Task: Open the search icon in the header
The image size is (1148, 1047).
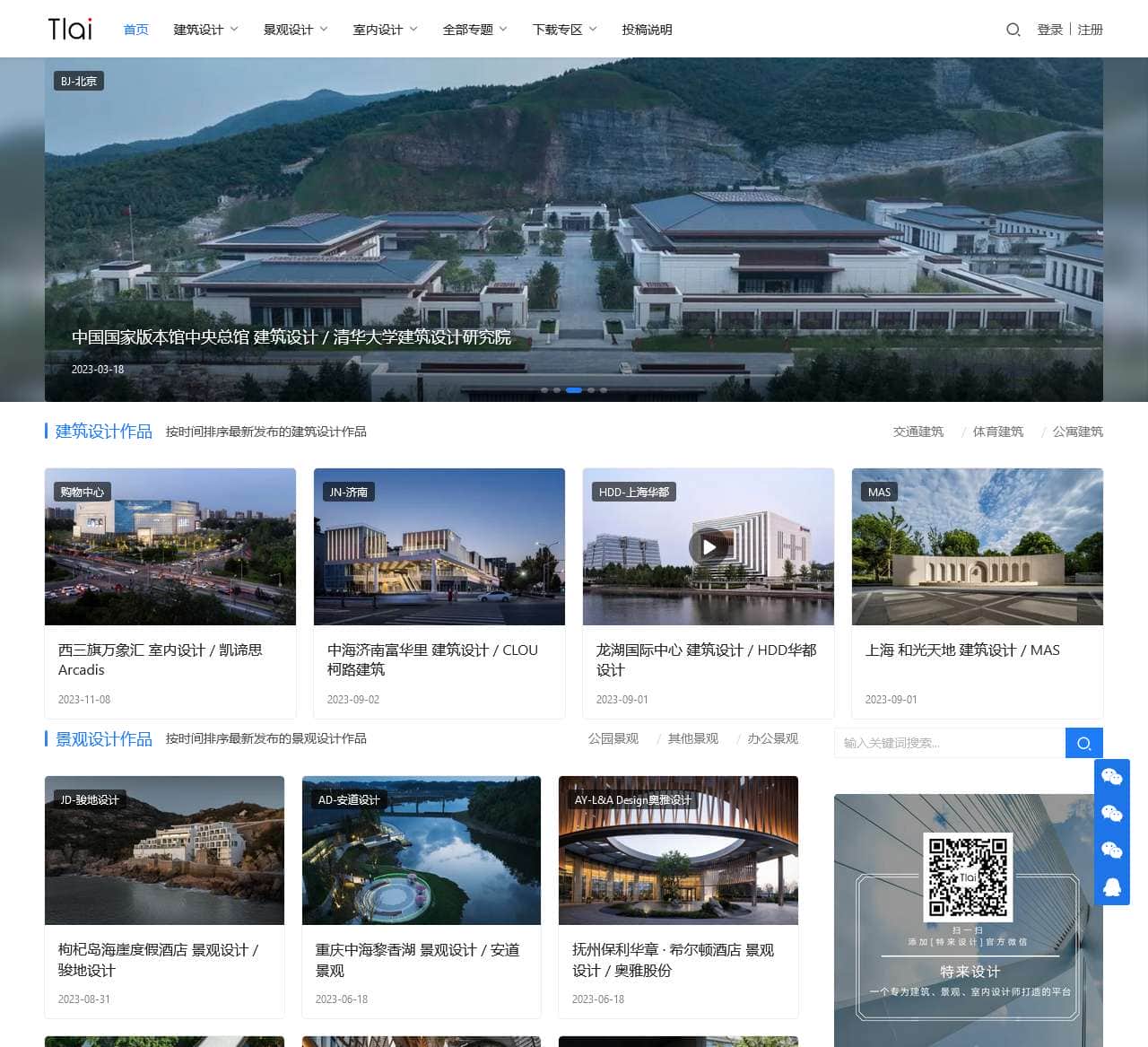Action: 1013,30
